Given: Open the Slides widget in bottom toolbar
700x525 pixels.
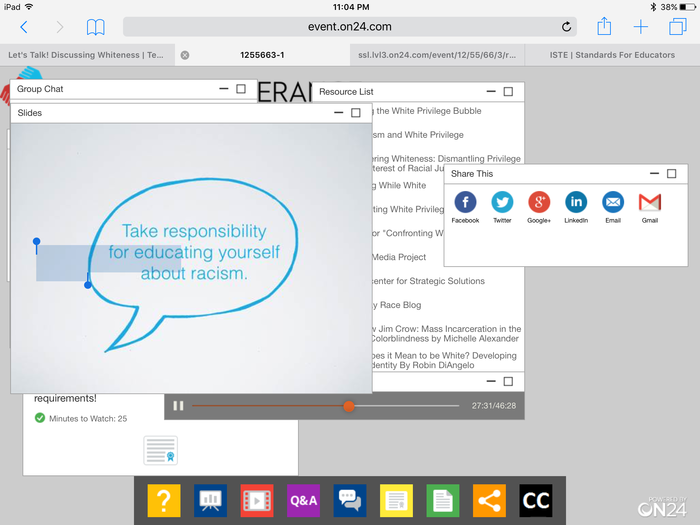Looking at the screenshot, I should (x=210, y=500).
